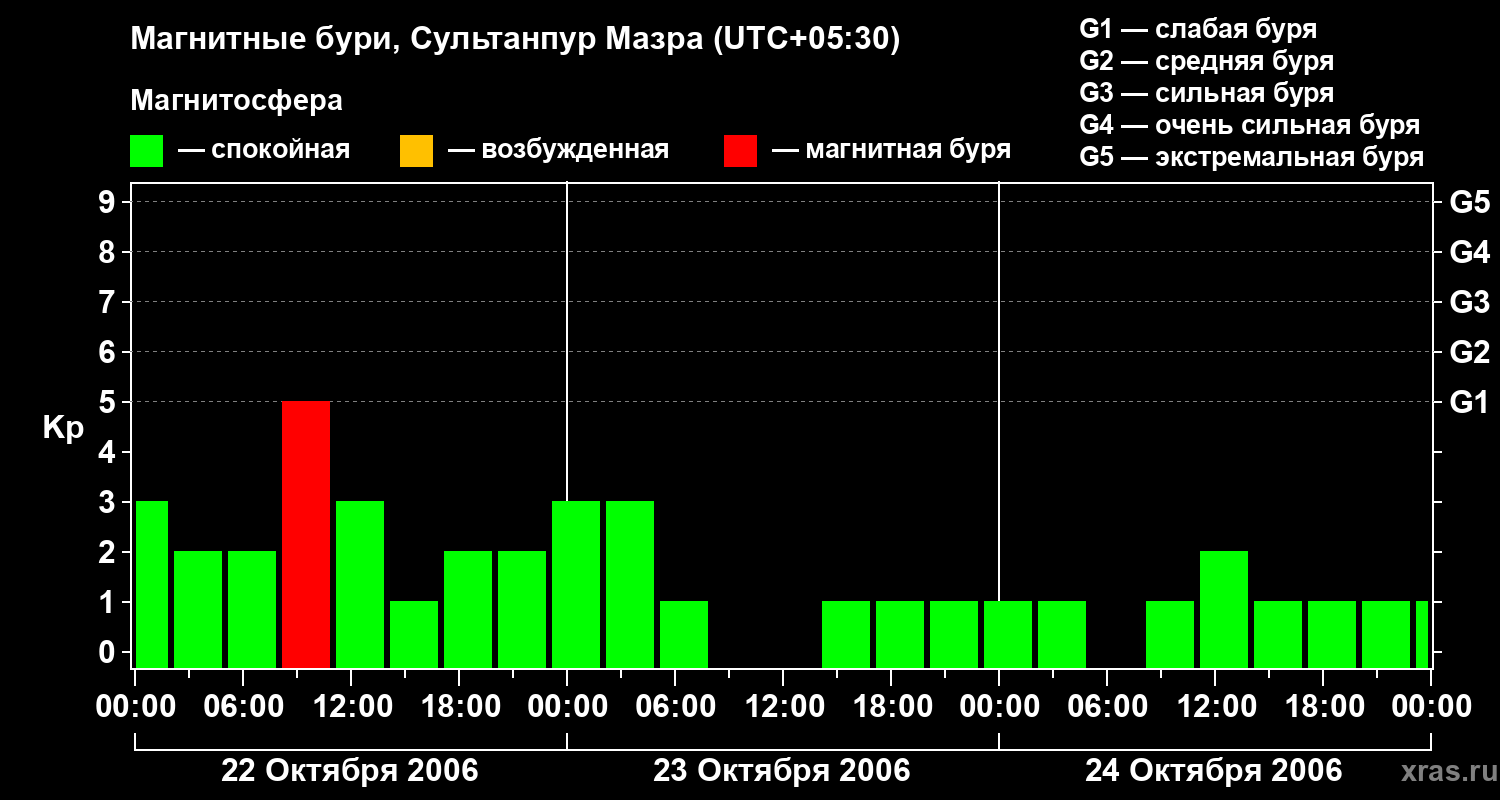
Task: Click the red 'магнитная буря' legend swatch
Action: click(740, 151)
